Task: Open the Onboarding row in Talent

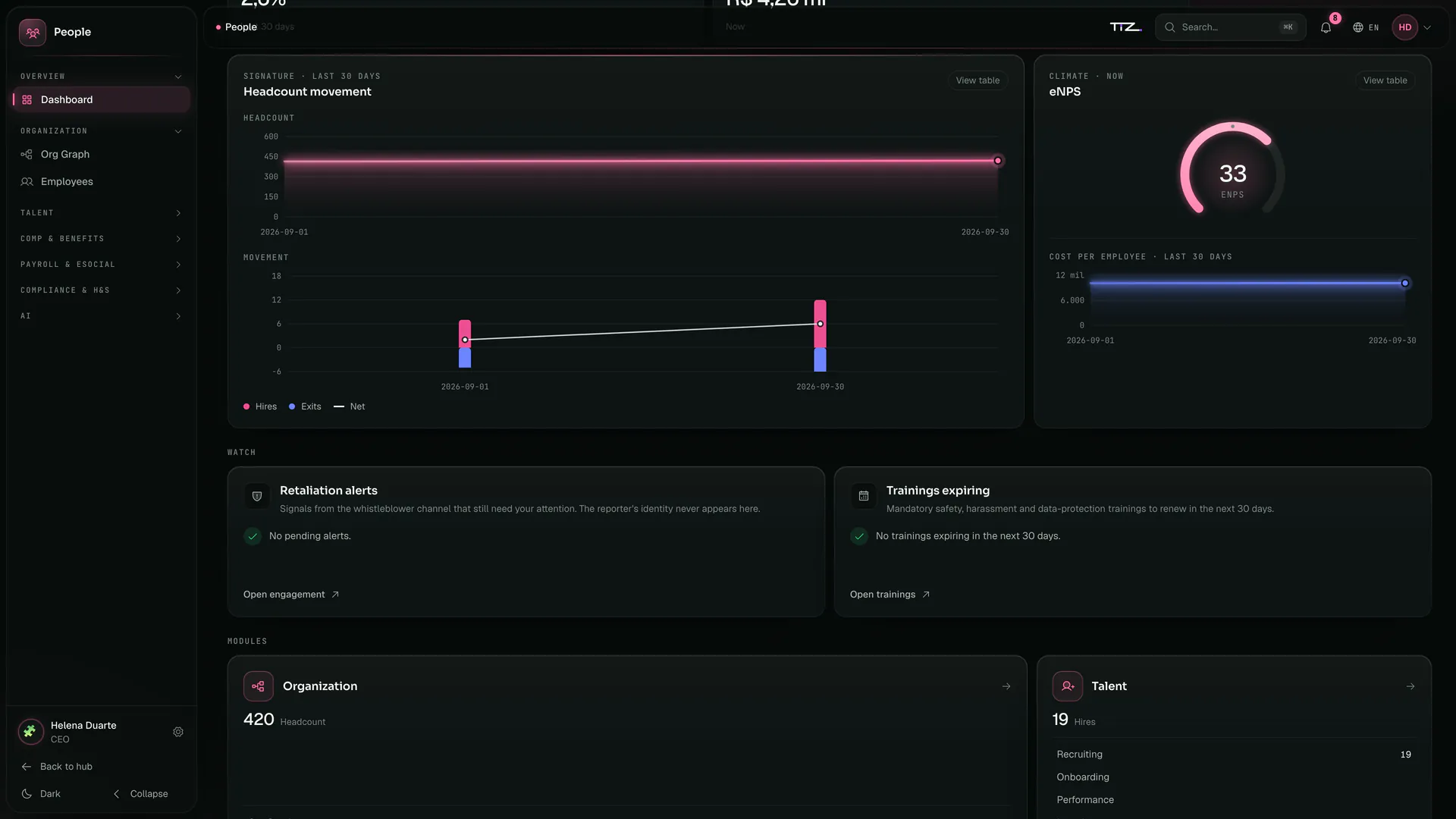Action: [1234, 777]
